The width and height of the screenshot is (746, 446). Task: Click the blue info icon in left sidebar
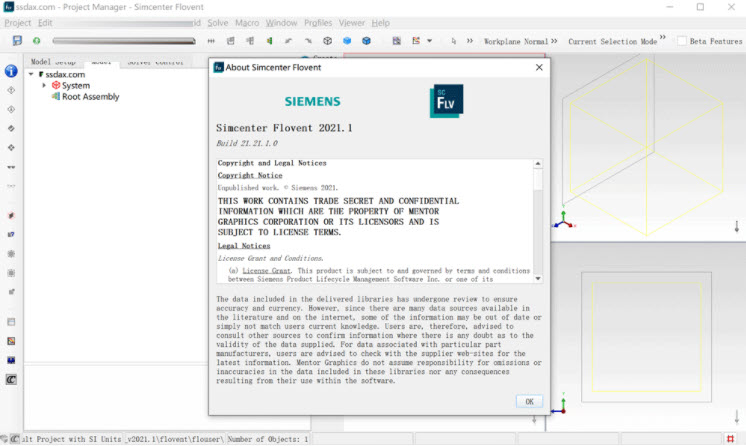click(x=11, y=71)
